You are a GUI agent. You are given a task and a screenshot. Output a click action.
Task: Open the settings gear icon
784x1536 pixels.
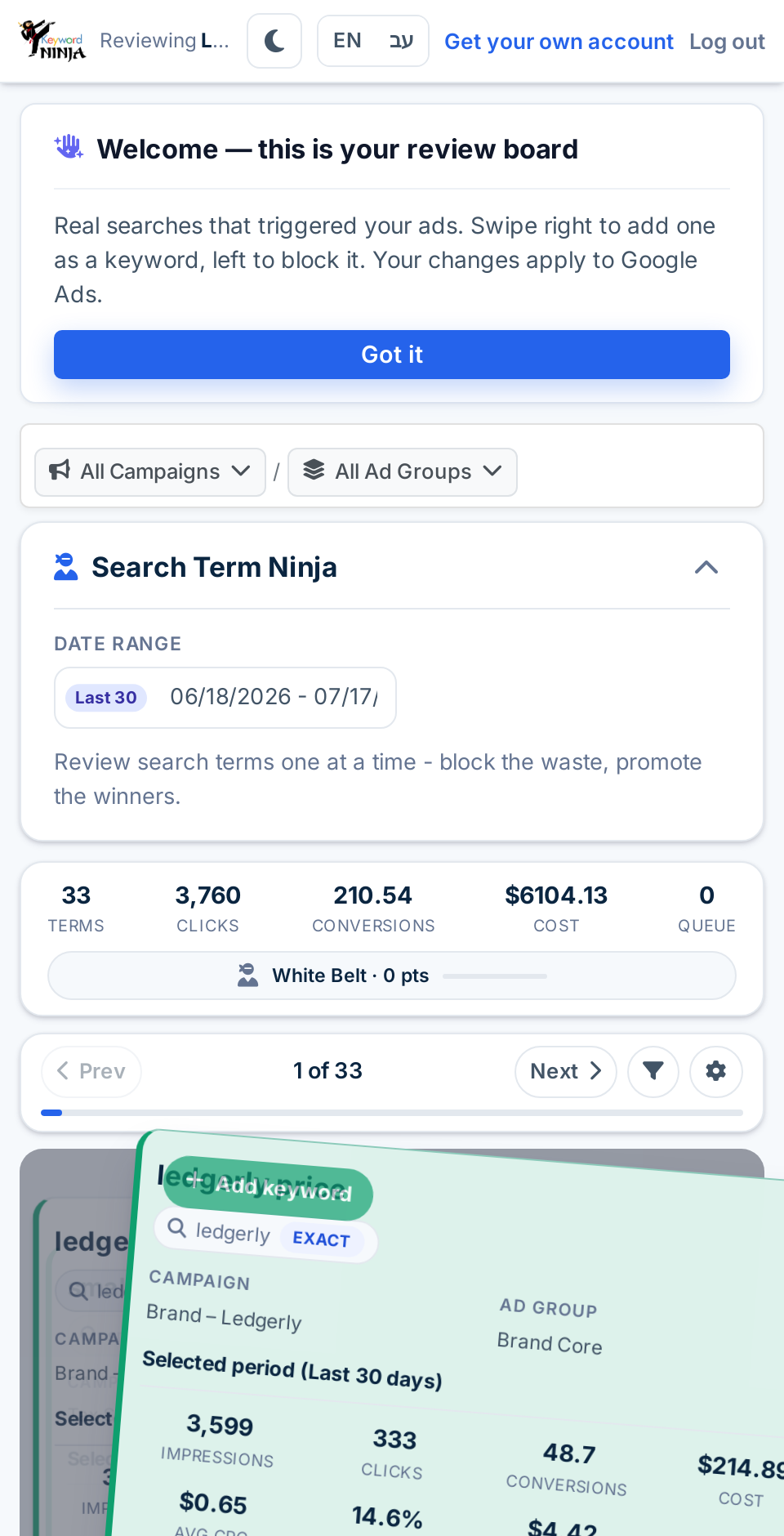[716, 1071]
